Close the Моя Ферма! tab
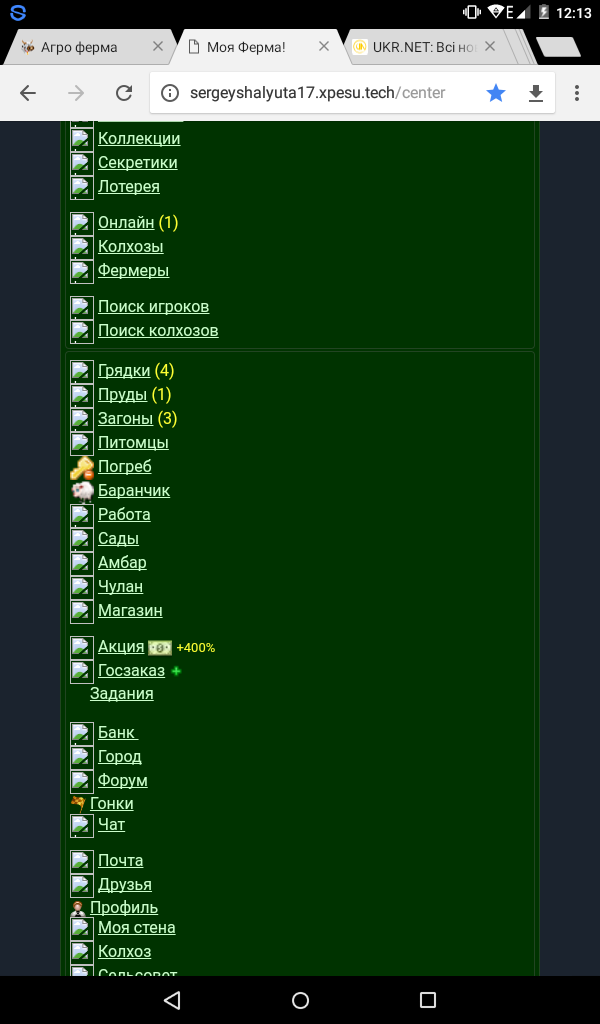The height and width of the screenshot is (1024, 600). [x=324, y=46]
